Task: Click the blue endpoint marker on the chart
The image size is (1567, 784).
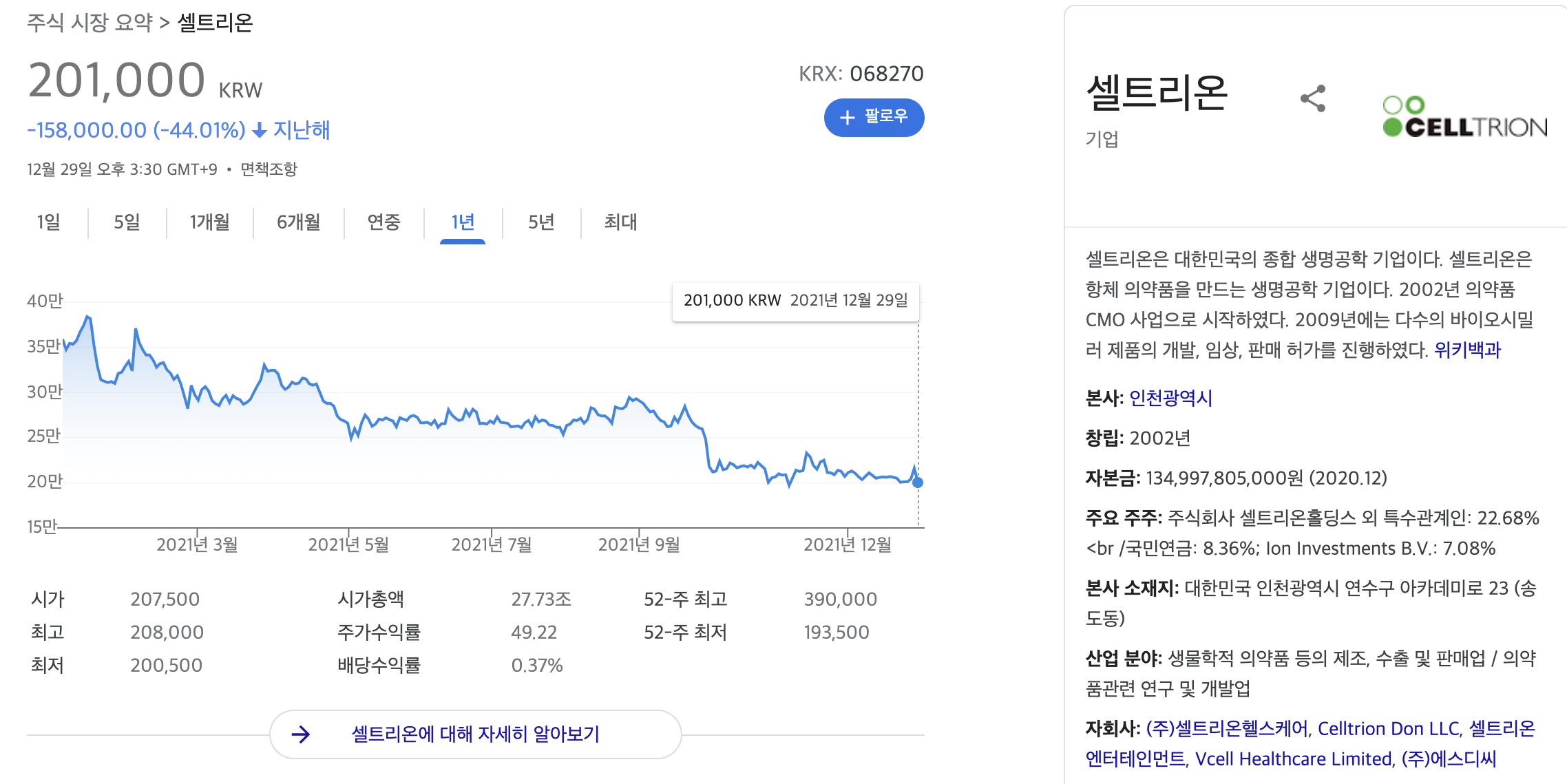Action: click(x=918, y=483)
